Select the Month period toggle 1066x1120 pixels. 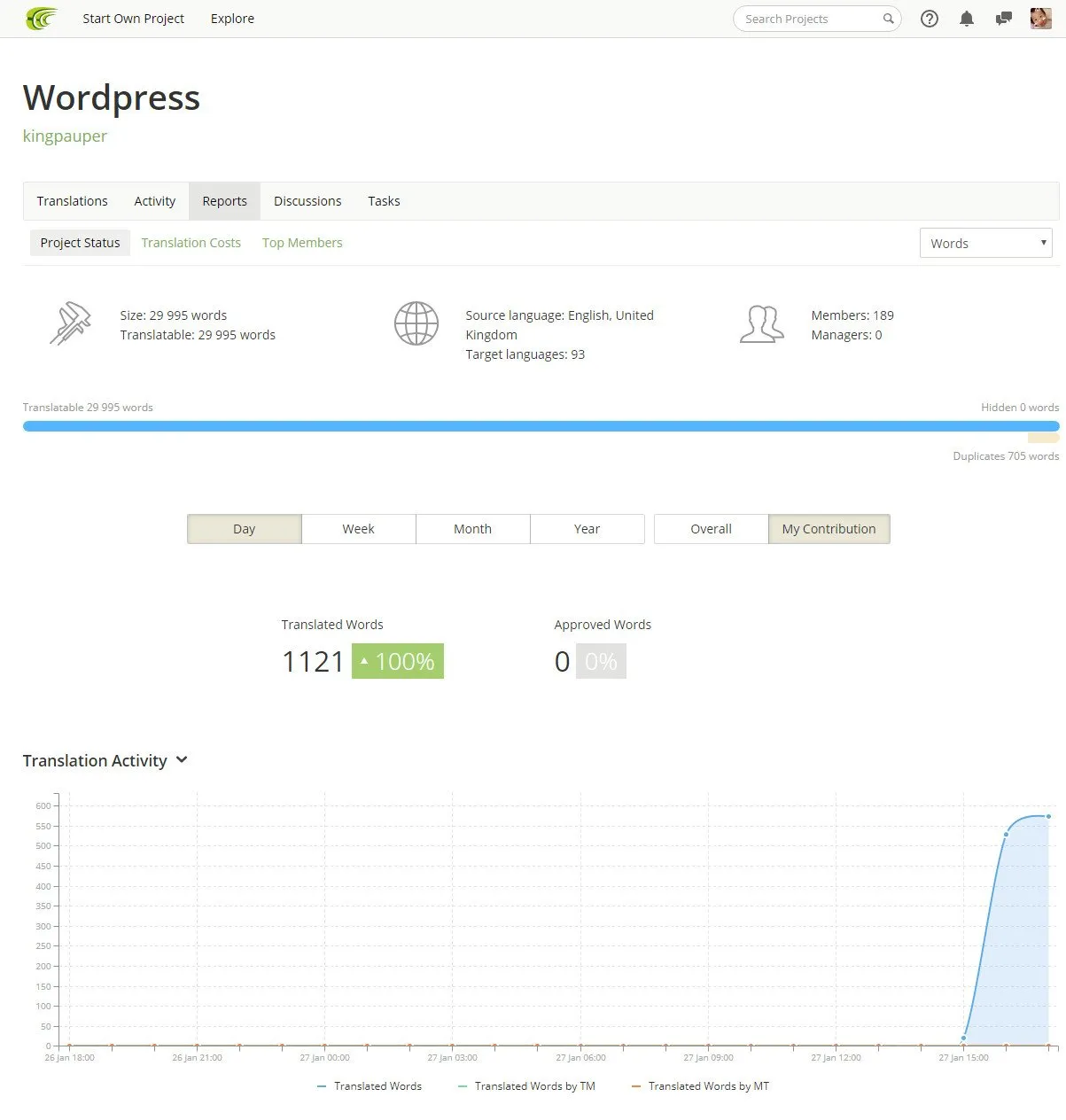(x=473, y=529)
